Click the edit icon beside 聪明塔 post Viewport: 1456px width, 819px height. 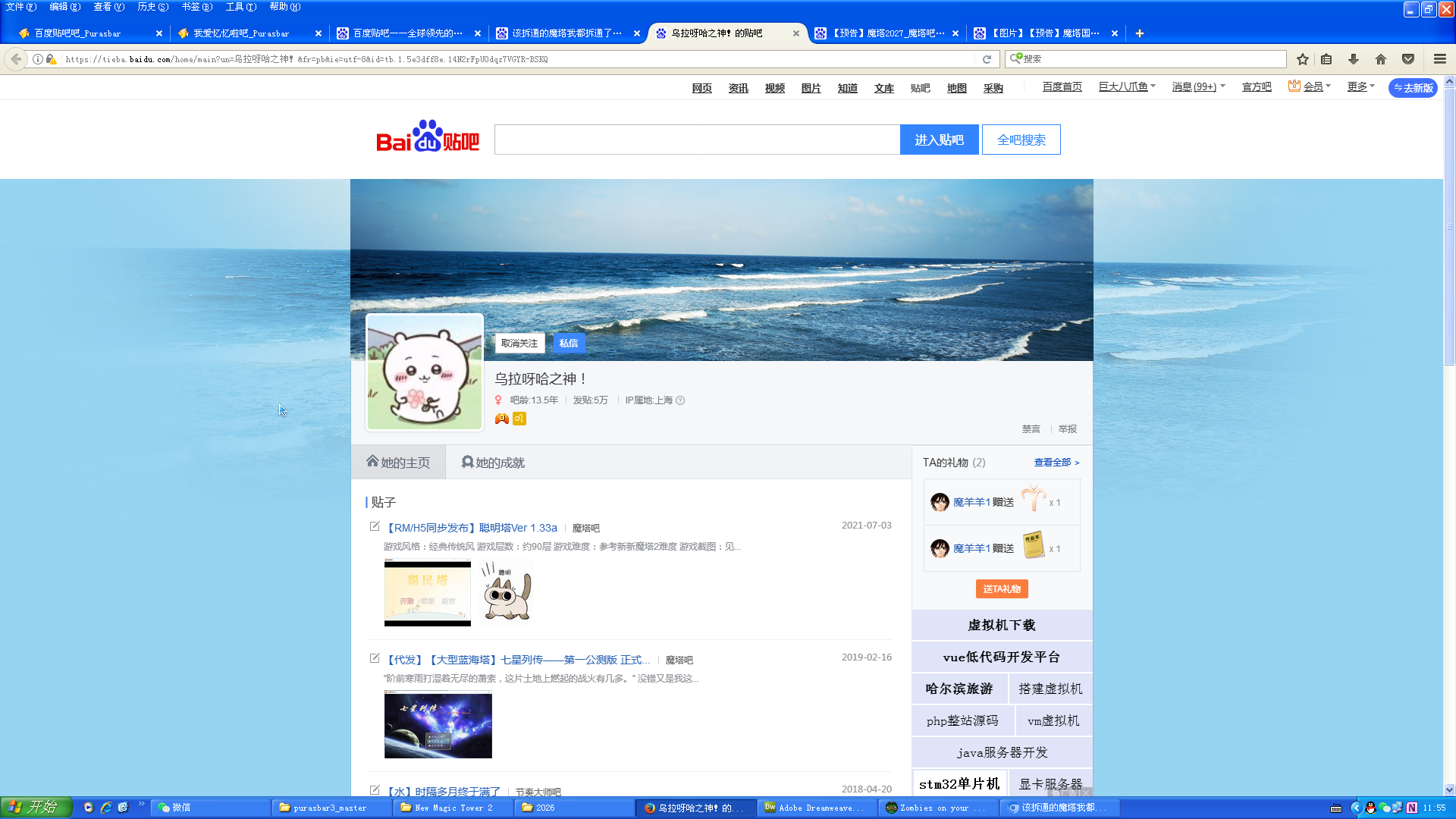tap(375, 526)
